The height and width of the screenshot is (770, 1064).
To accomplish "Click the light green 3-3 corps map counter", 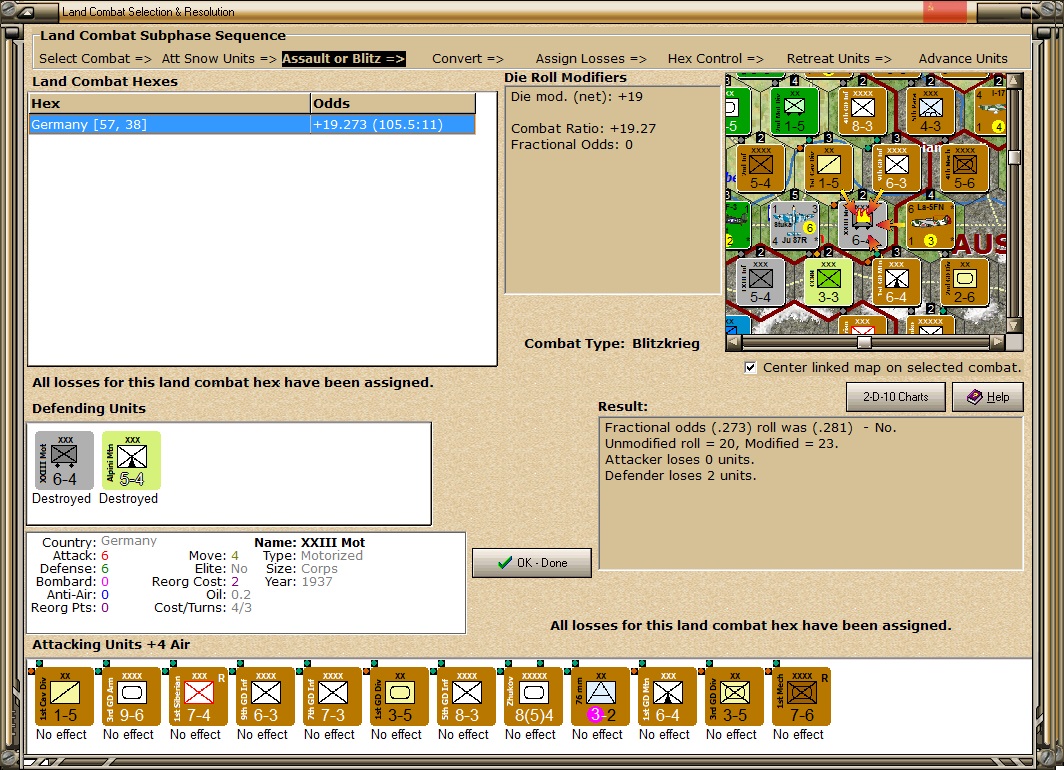I will pyautogui.click(x=828, y=282).
